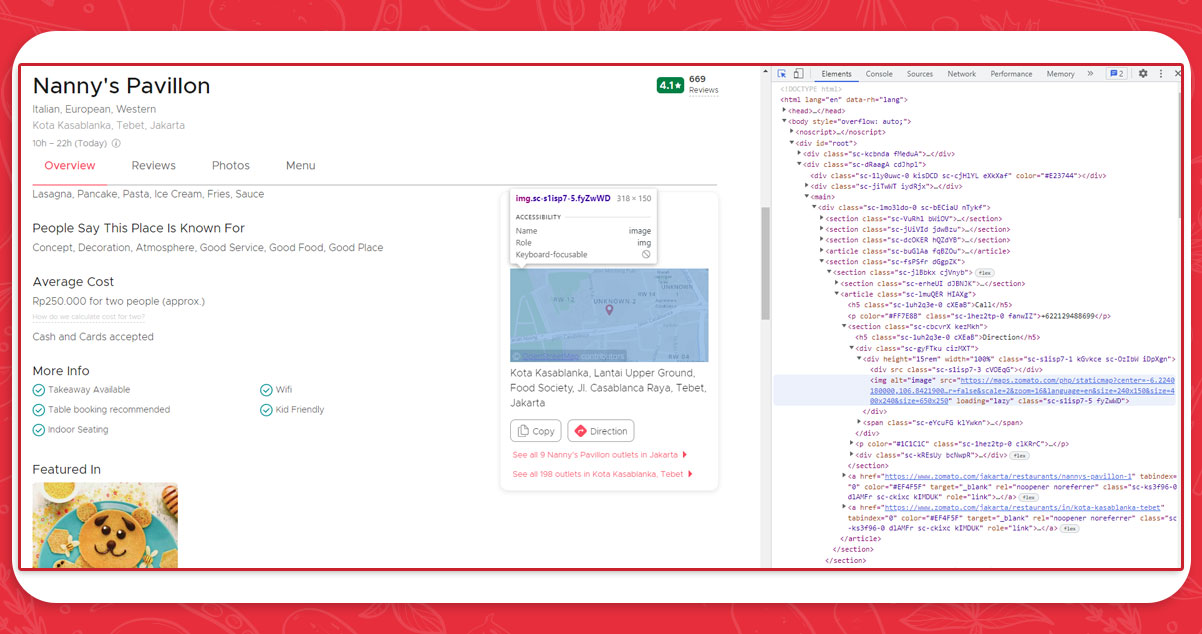Toggle the device toolbar icon
This screenshot has height=634, width=1202.
[x=798, y=74]
